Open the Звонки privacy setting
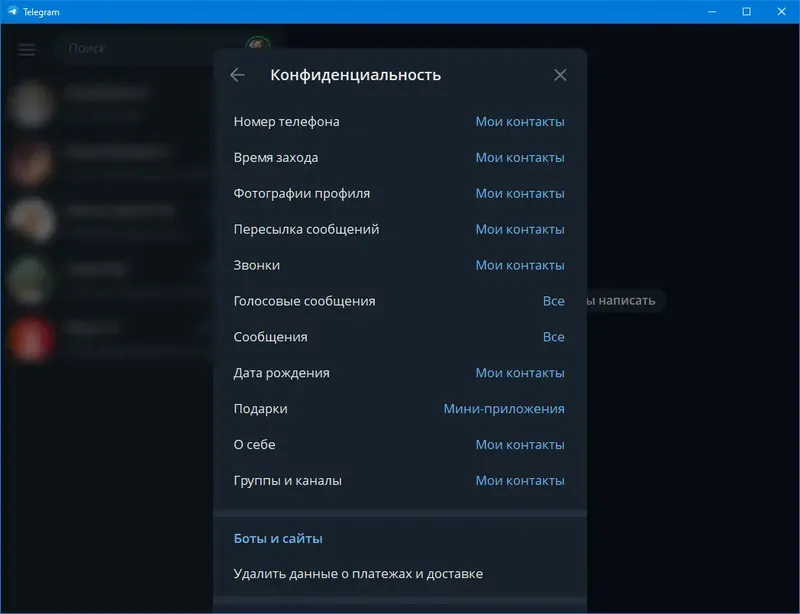 click(399, 265)
